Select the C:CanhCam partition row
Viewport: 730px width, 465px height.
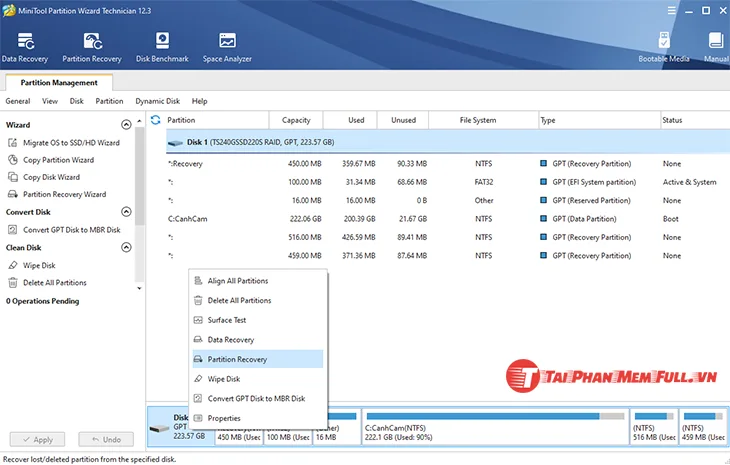(447, 219)
